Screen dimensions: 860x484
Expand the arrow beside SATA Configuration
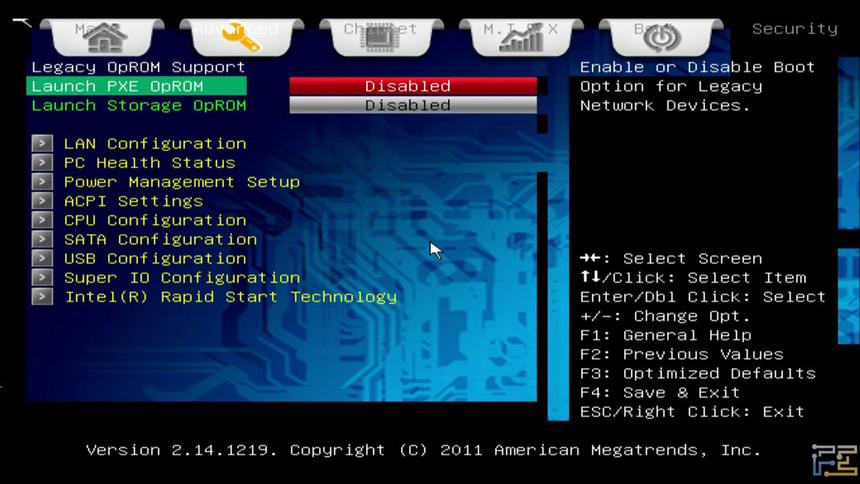pyautogui.click(x=42, y=239)
